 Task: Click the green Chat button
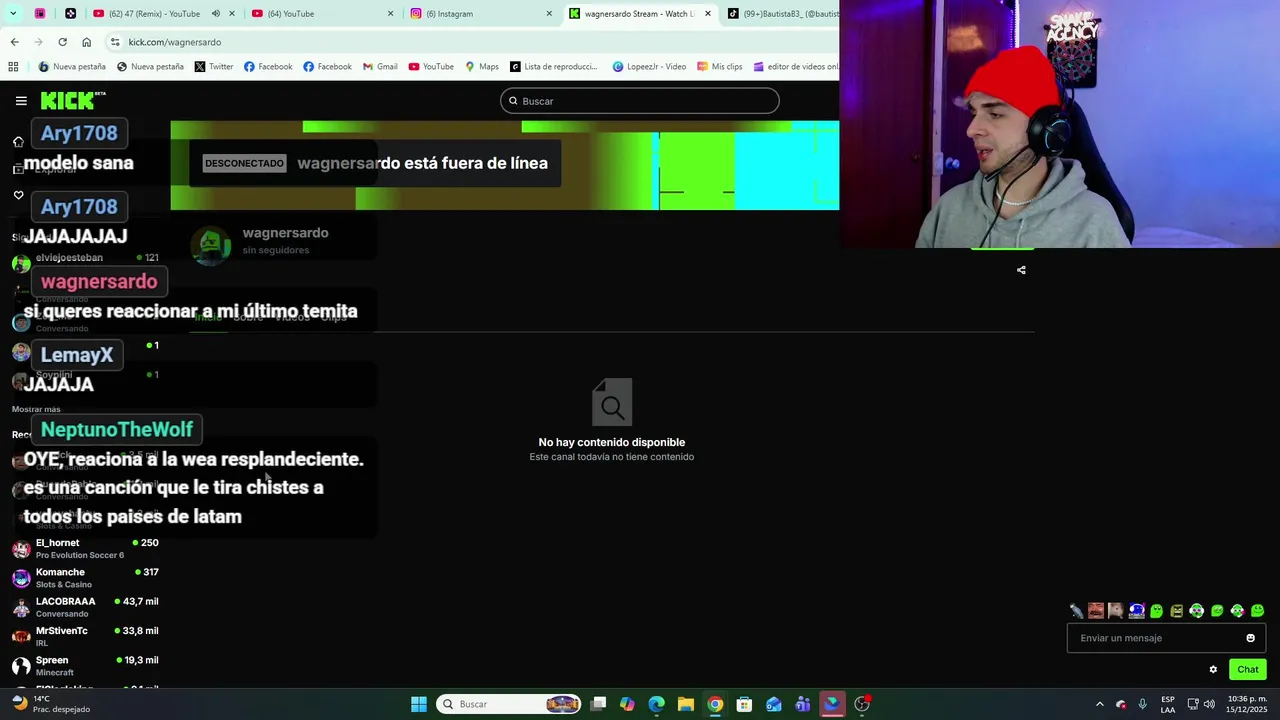[1248, 670]
